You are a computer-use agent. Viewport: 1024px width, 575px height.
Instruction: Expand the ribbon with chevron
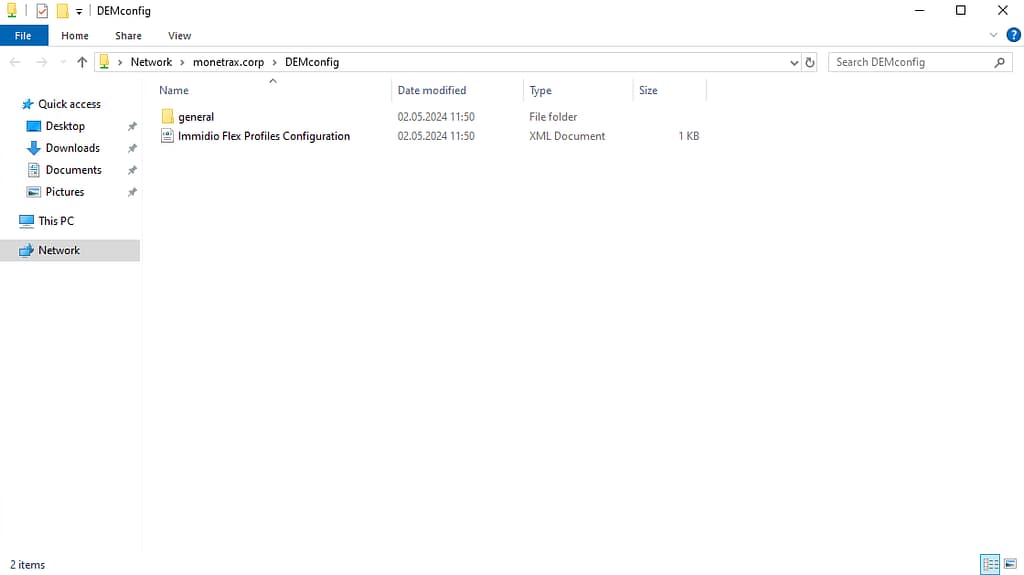(x=993, y=35)
